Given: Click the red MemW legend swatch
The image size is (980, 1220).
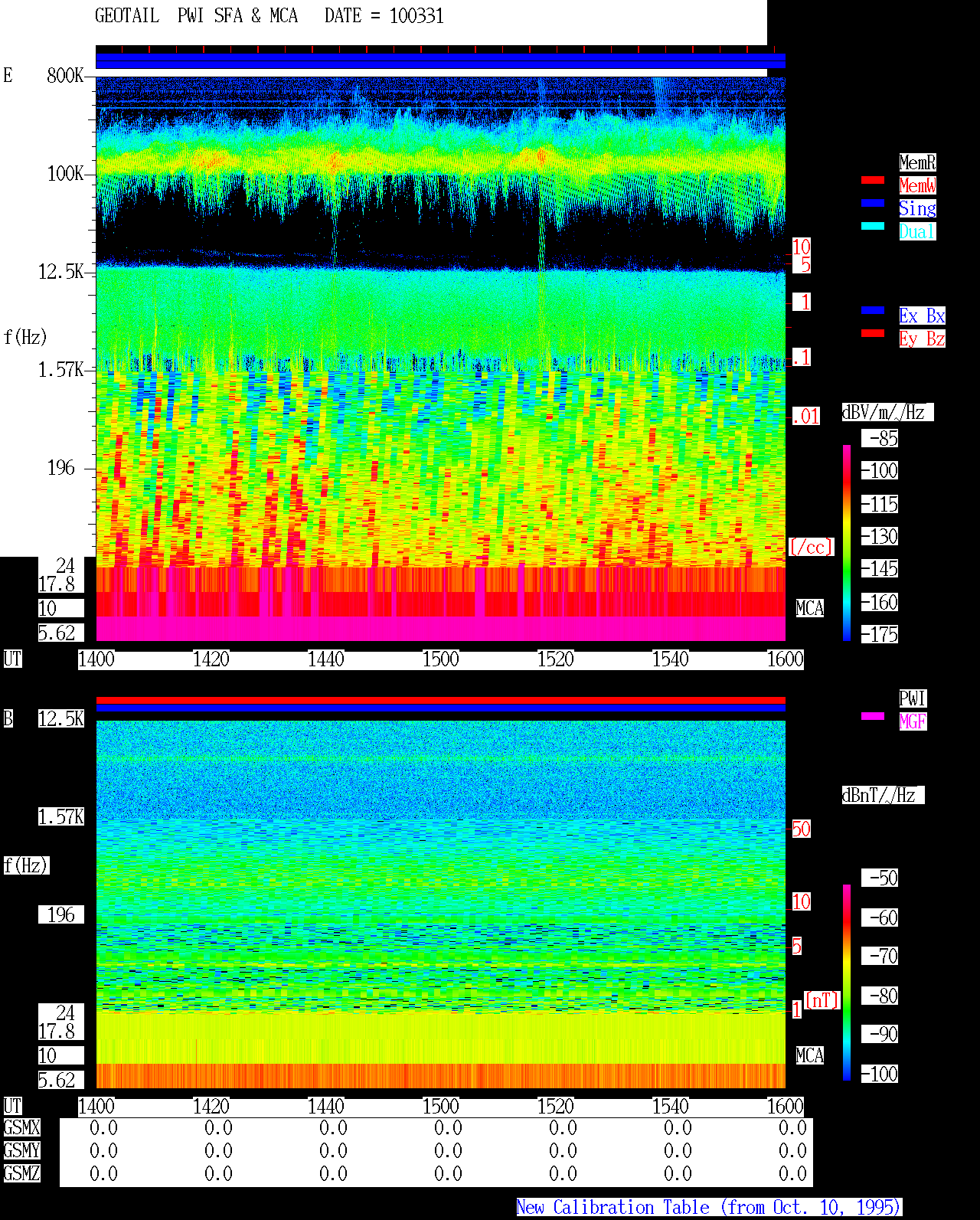Looking at the screenshot, I should [x=873, y=180].
